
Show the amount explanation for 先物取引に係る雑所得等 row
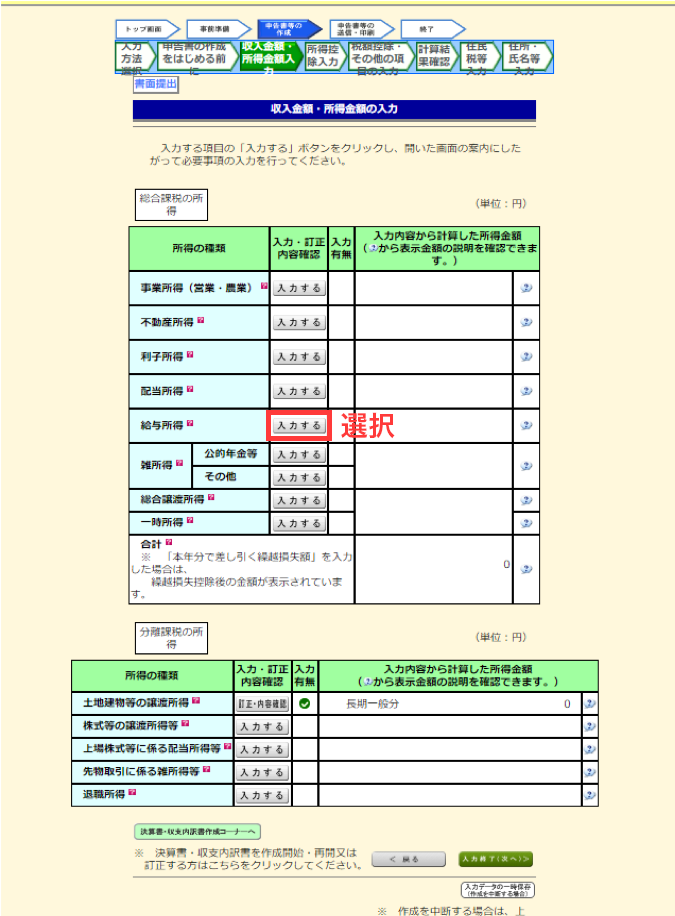[x=590, y=772]
